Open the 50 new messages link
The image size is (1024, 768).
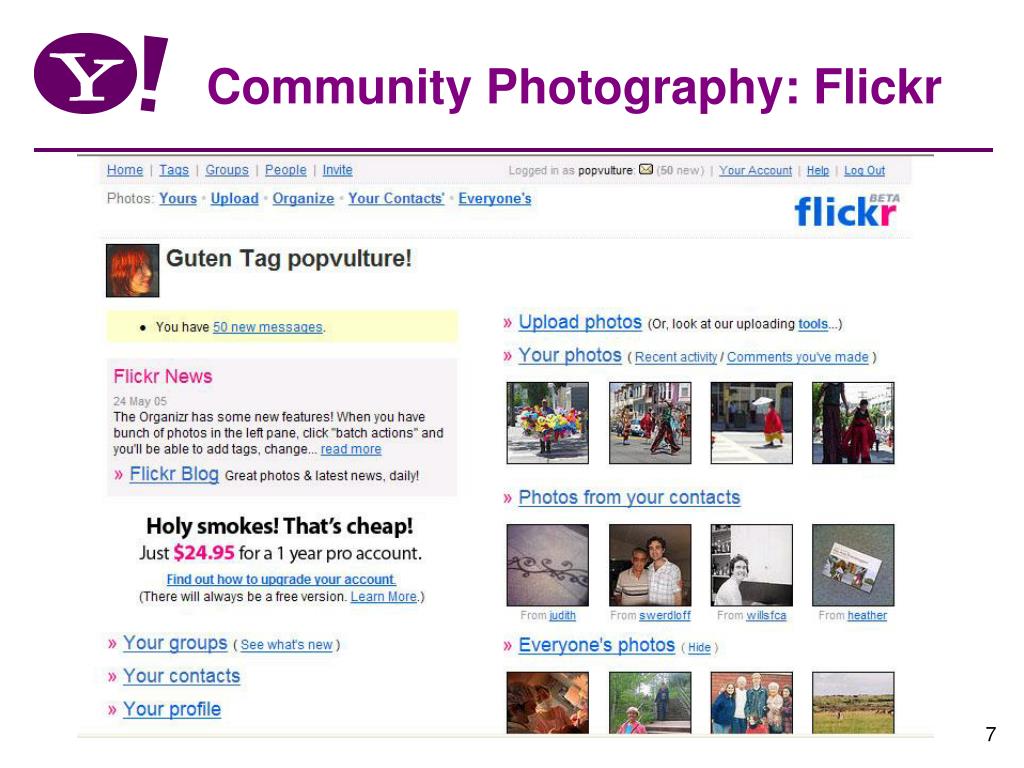click(x=268, y=327)
